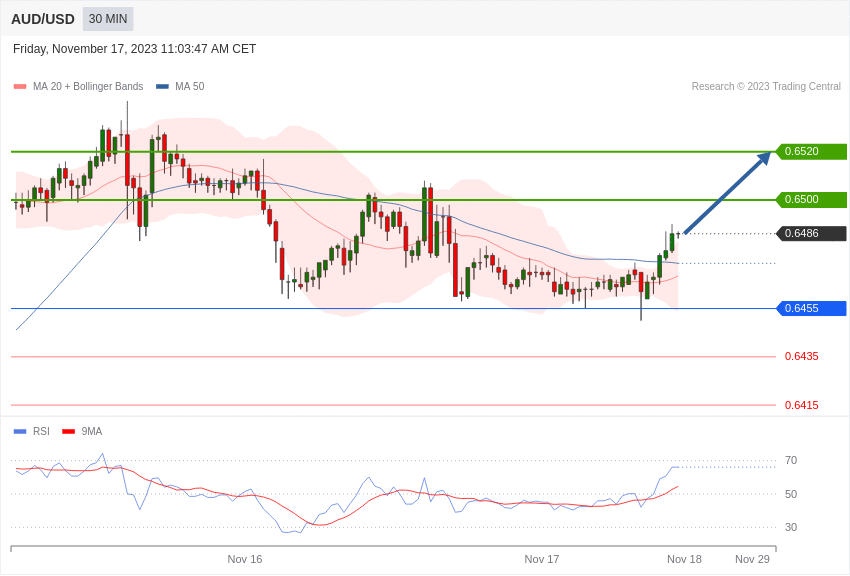Screen dimensions: 850x576
Task: Click the RSI legend swatch
Action: (20, 432)
